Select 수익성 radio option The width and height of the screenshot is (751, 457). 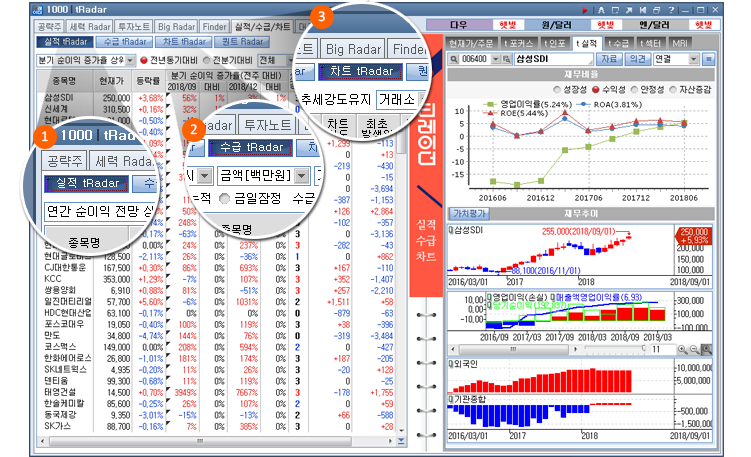(596, 90)
